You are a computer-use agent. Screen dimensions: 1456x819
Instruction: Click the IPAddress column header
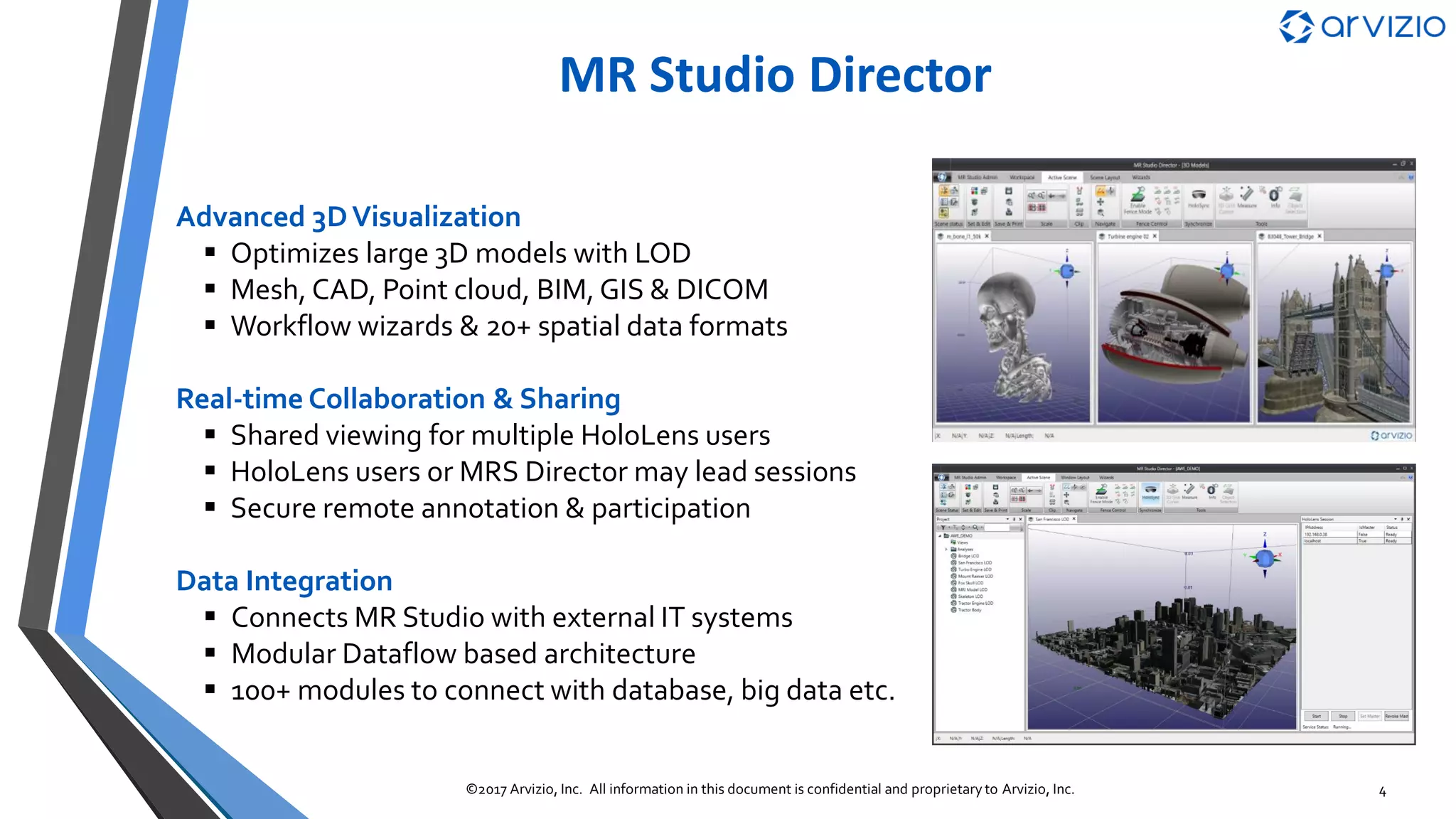point(1329,527)
